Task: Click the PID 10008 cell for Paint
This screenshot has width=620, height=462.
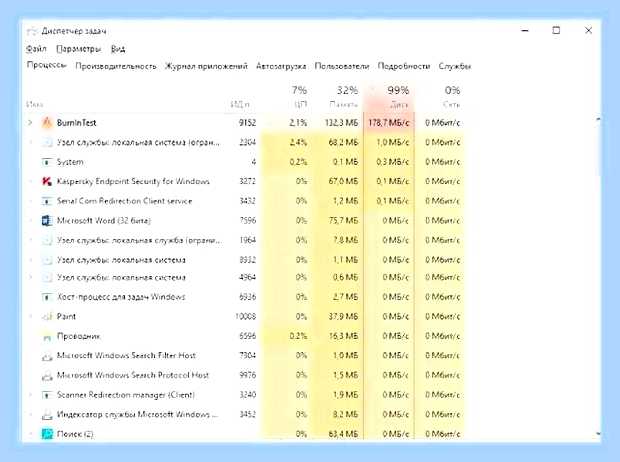Action: (246, 316)
